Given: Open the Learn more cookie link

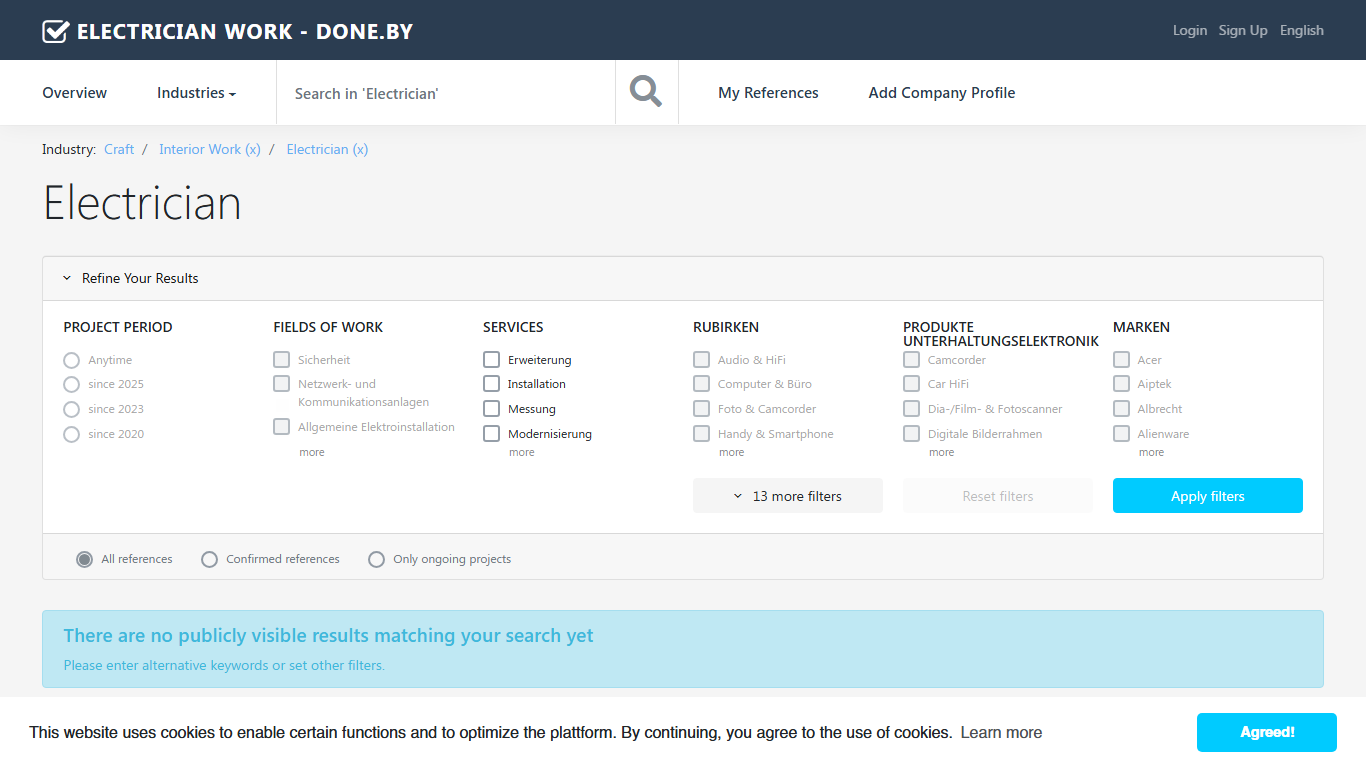Looking at the screenshot, I should (x=1001, y=733).
